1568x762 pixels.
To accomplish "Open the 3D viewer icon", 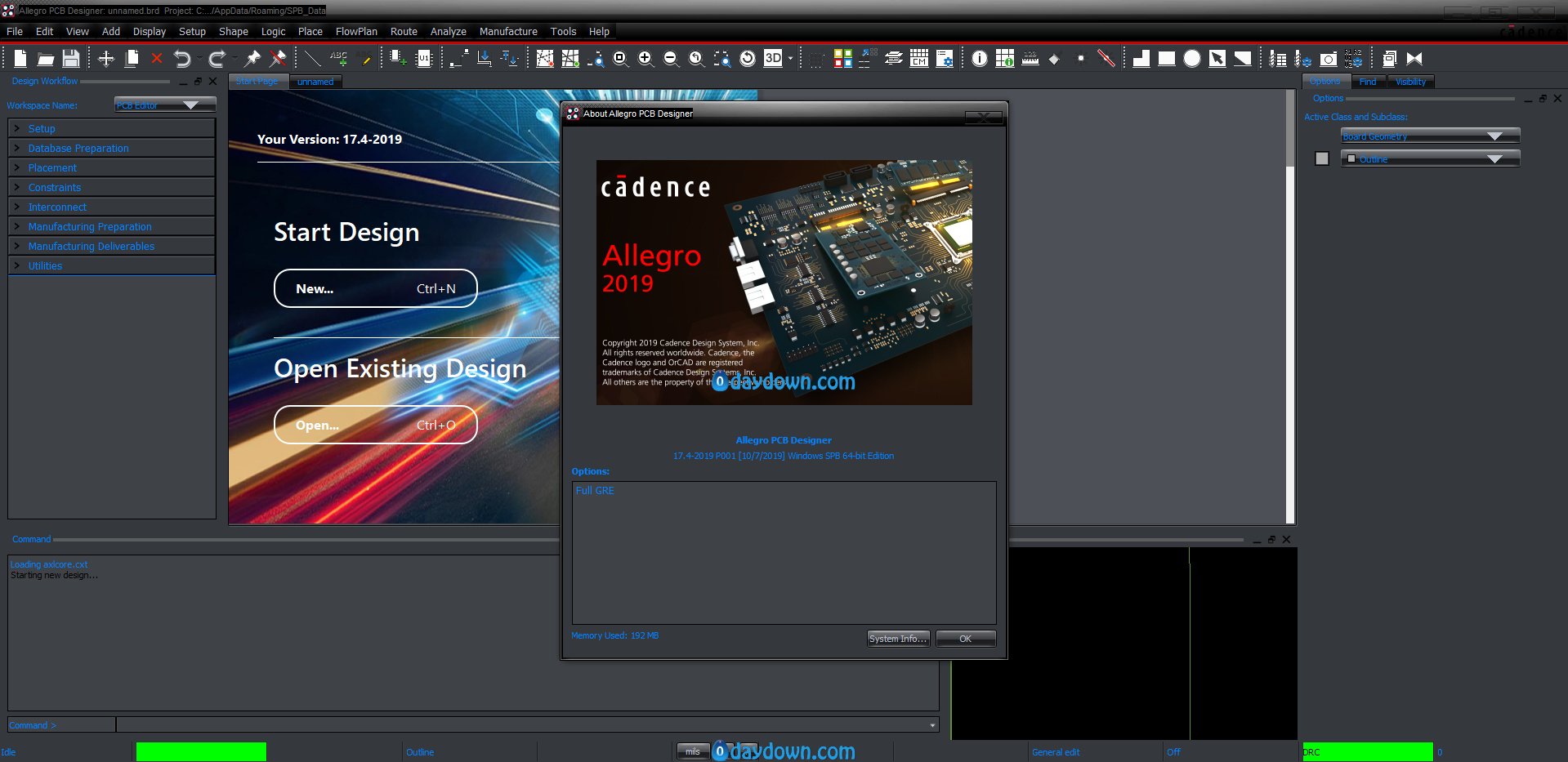I will pos(773,58).
